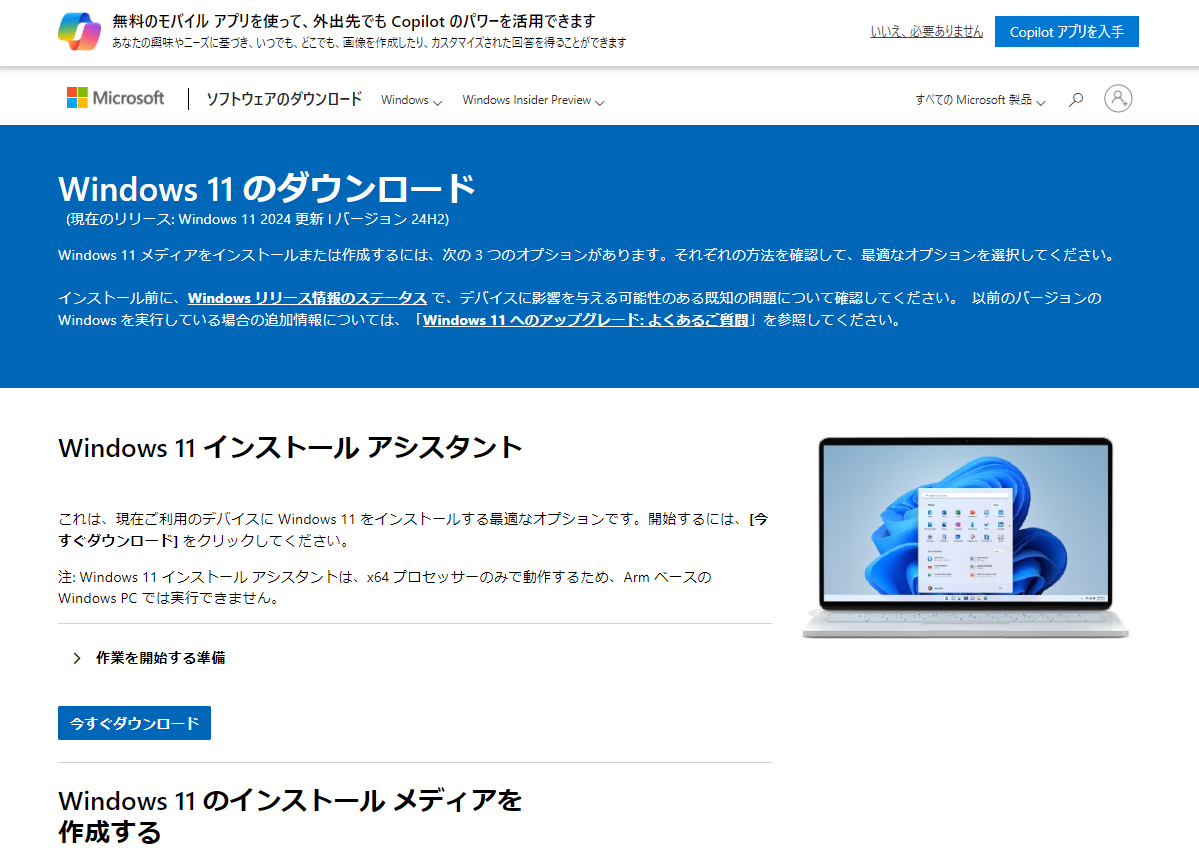This screenshot has height=852, width=1199.
Task: Open the search magnifier icon
Action: pyautogui.click(x=1076, y=99)
